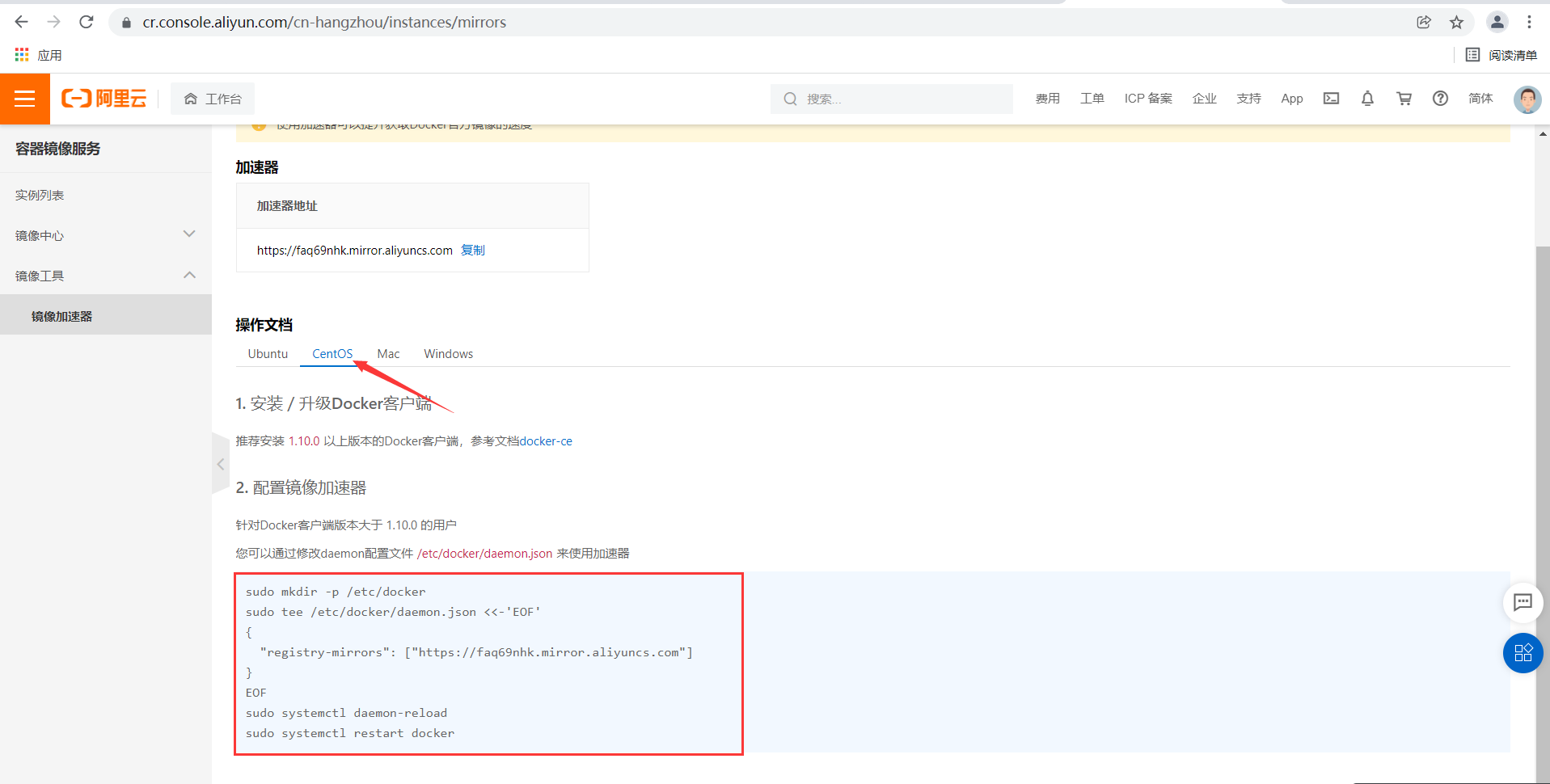
Task: Open the ICP 备案 menu
Action: point(1148,99)
